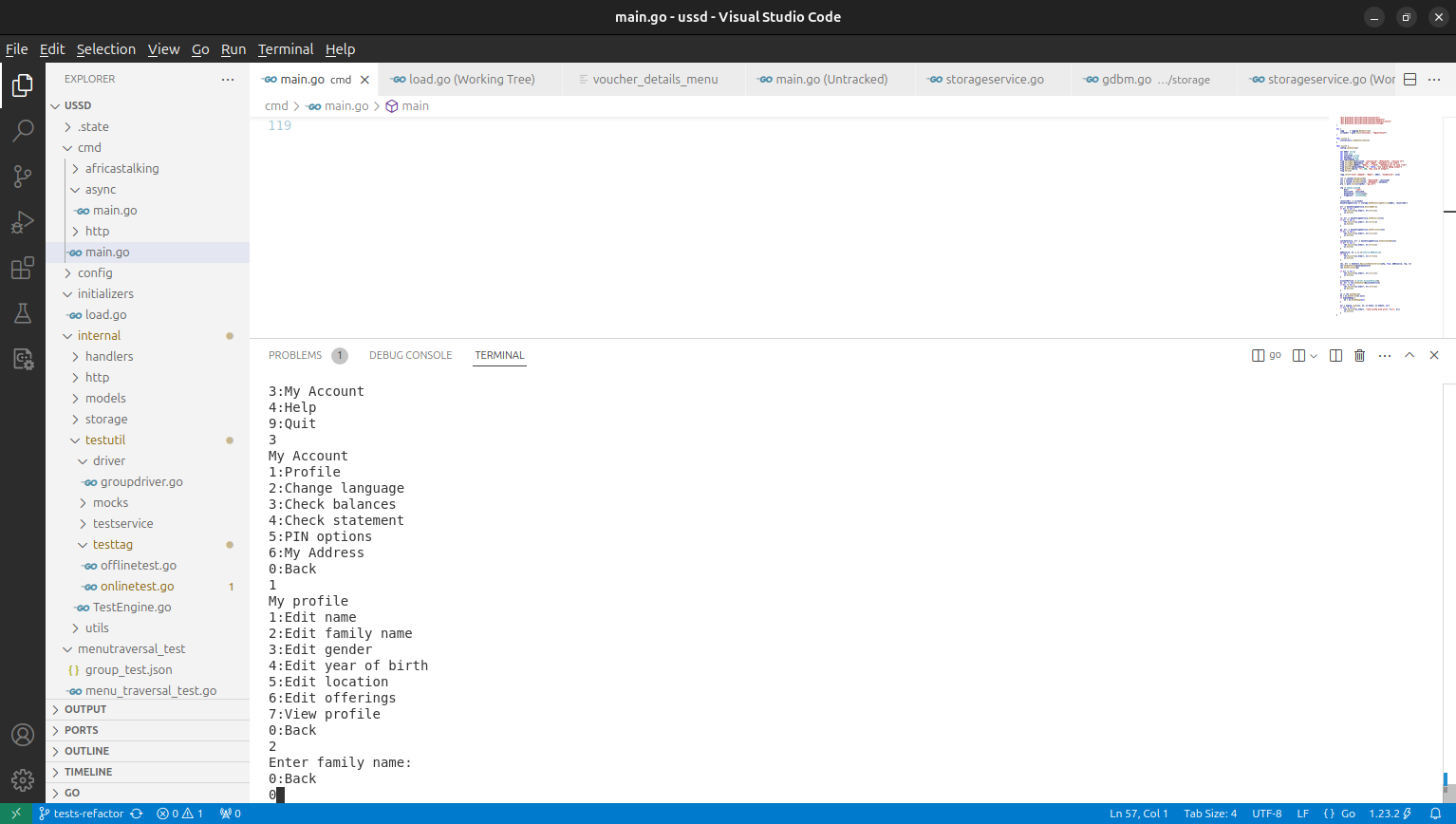Open the Manage settings gear
The image size is (1456, 824).
coord(23,779)
